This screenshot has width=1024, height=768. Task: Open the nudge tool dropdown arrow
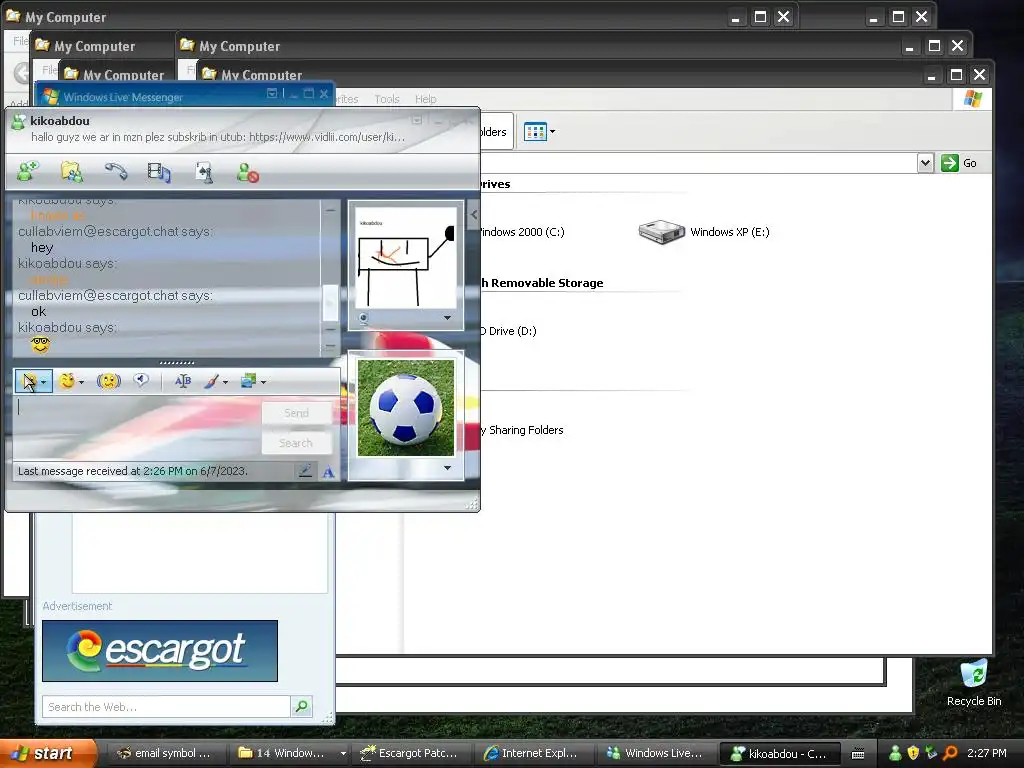click(43, 381)
